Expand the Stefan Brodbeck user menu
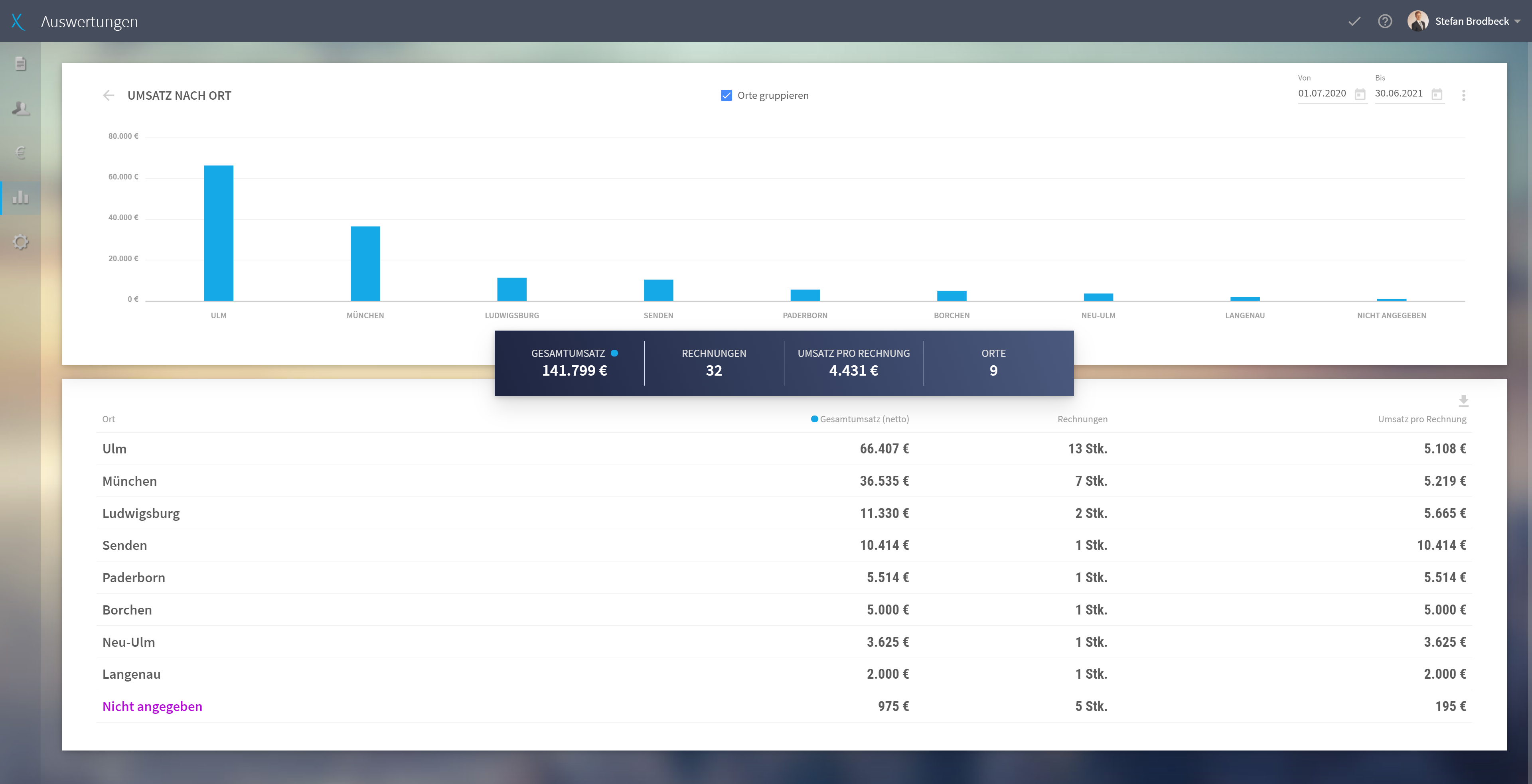Viewport: 1532px width, 784px height. (x=1517, y=22)
